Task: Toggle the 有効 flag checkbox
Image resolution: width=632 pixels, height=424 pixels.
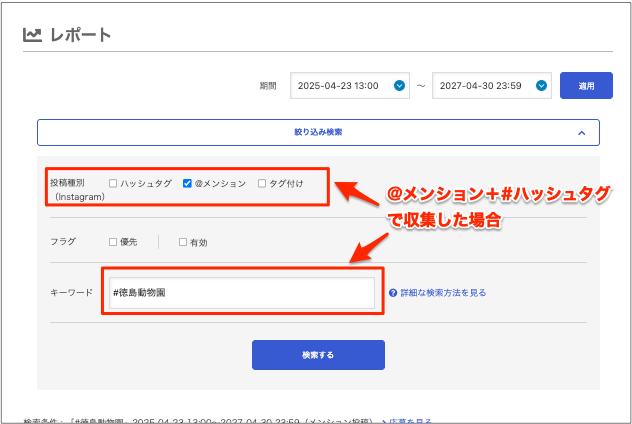Action: pyautogui.click(x=183, y=242)
